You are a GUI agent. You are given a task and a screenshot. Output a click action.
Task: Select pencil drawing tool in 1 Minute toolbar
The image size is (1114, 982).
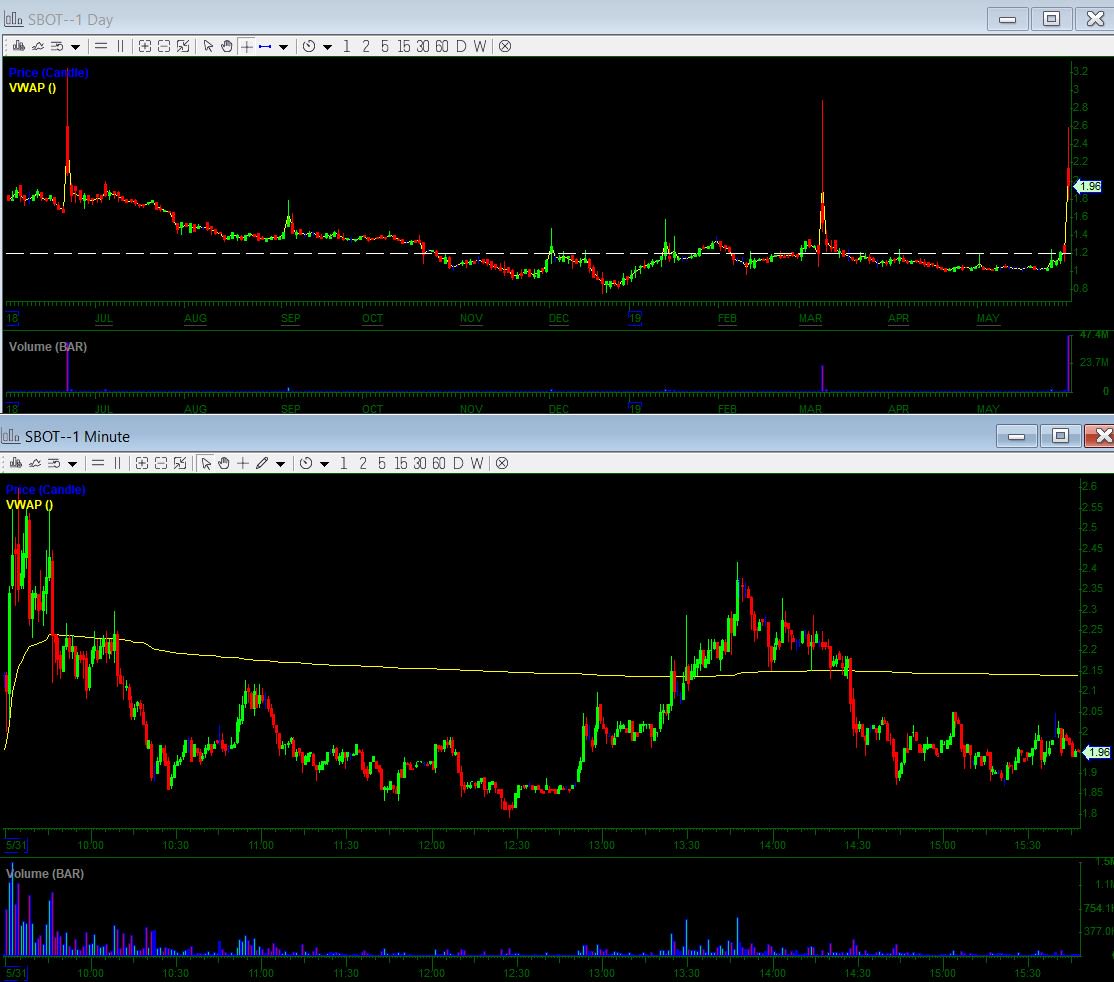click(x=262, y=463)
